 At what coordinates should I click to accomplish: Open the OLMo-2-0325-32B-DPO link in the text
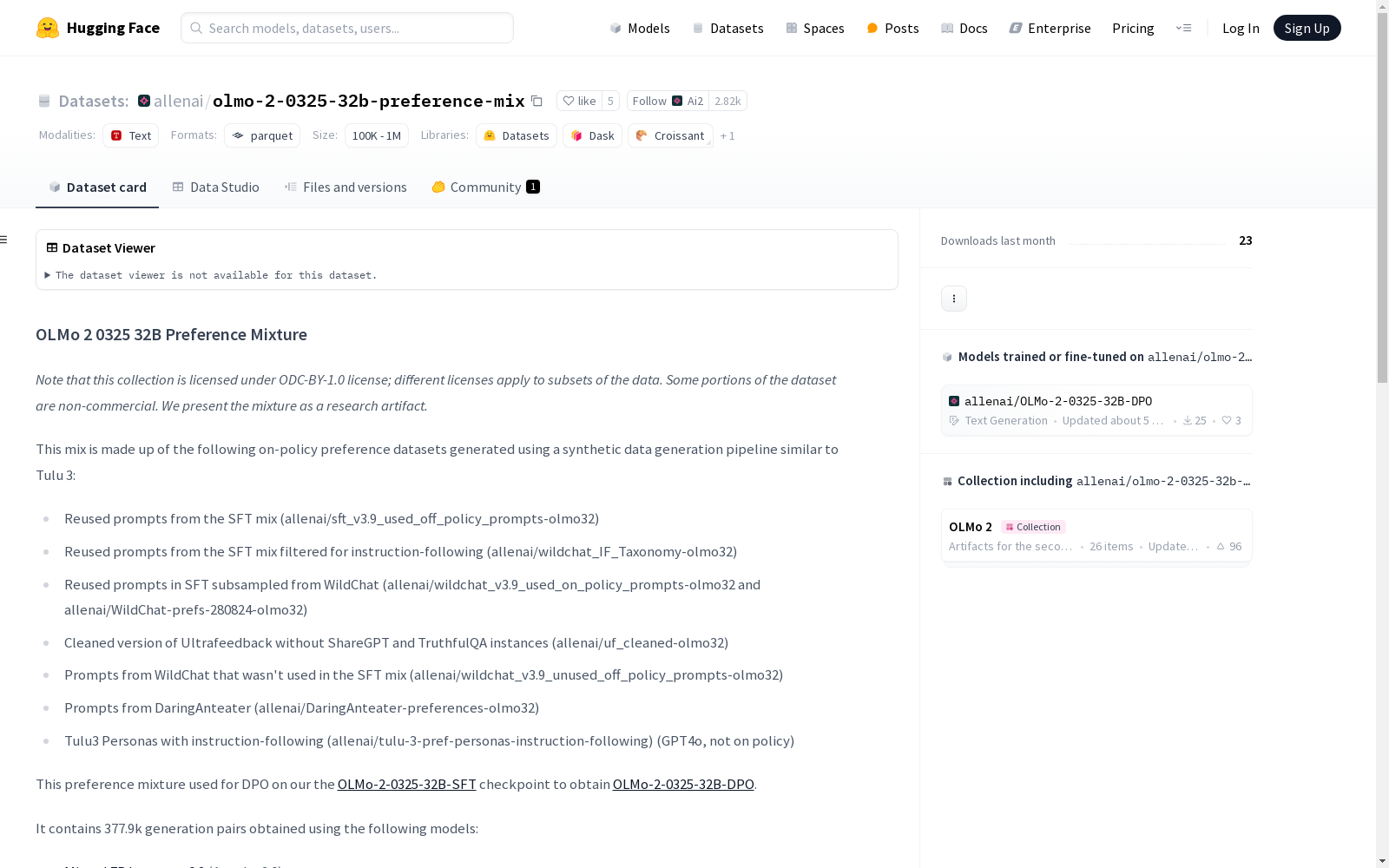(x=683, y=784)
